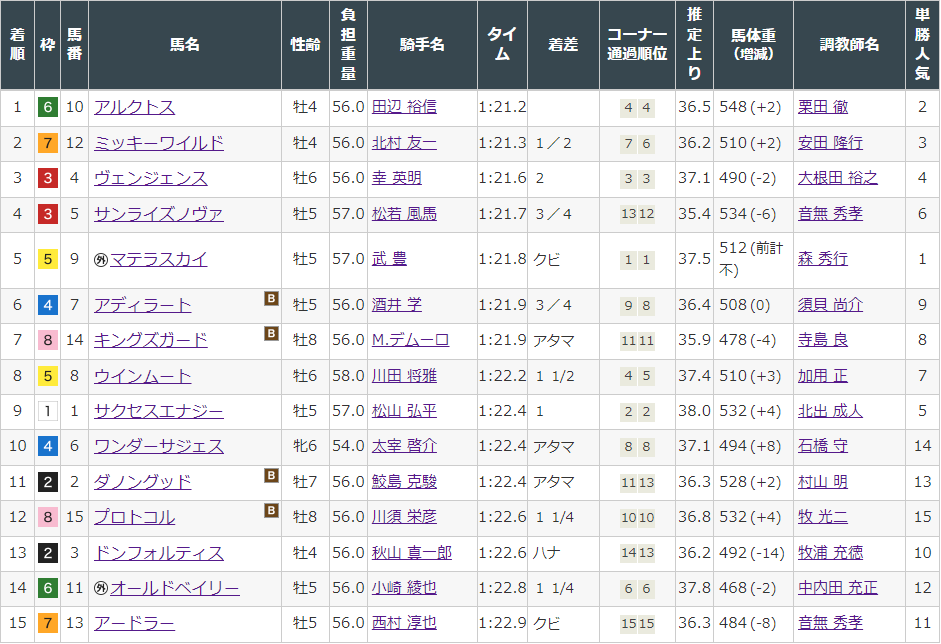Click blinker B icon for キングズガード
941x644 pixels.
(x=271, y=334)
